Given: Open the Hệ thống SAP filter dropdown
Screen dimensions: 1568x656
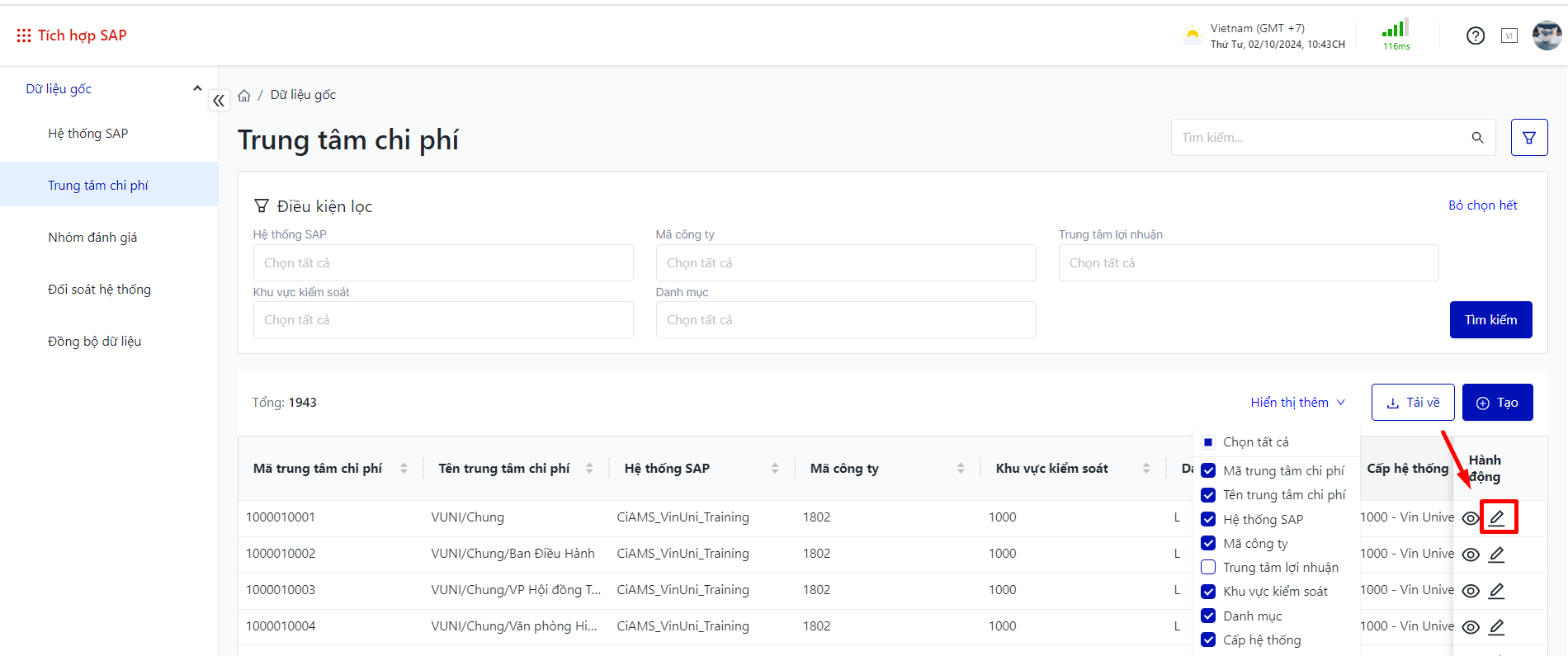Looking at the screenshot, I should [442, 263].
